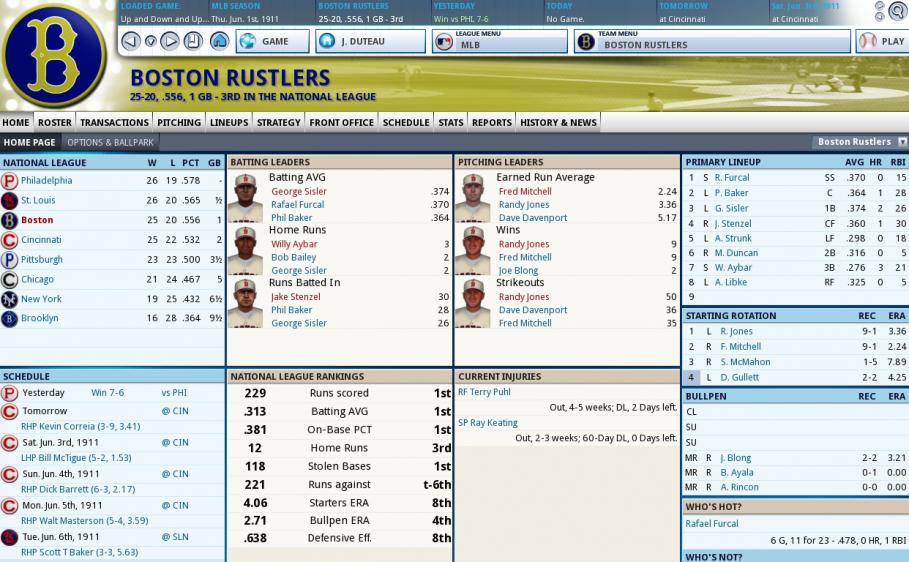The width and height of the screenshot is (909, 562).
Task: Click the Cincinnati logo in standings
Action: coord(9,240)
